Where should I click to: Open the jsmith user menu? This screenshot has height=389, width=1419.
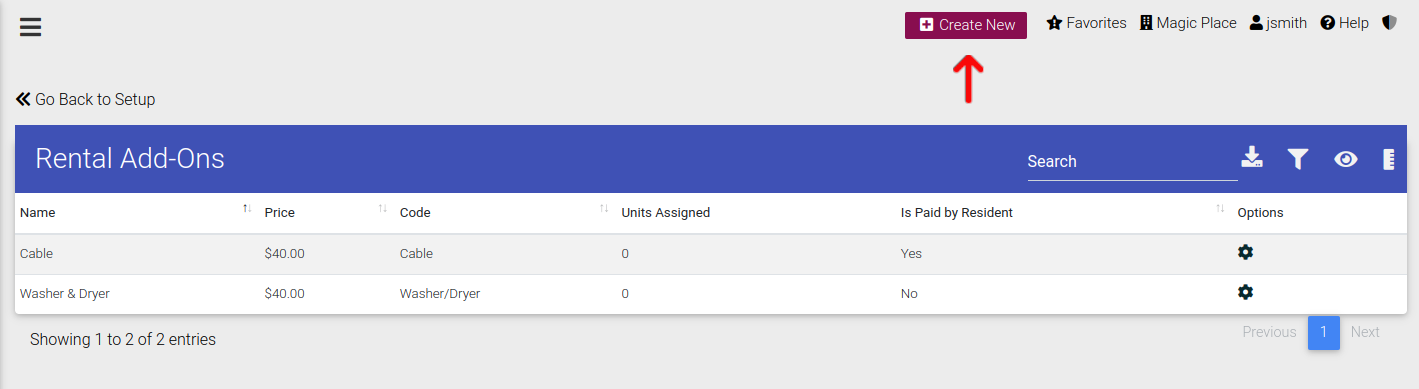[x=1278, y=23]
